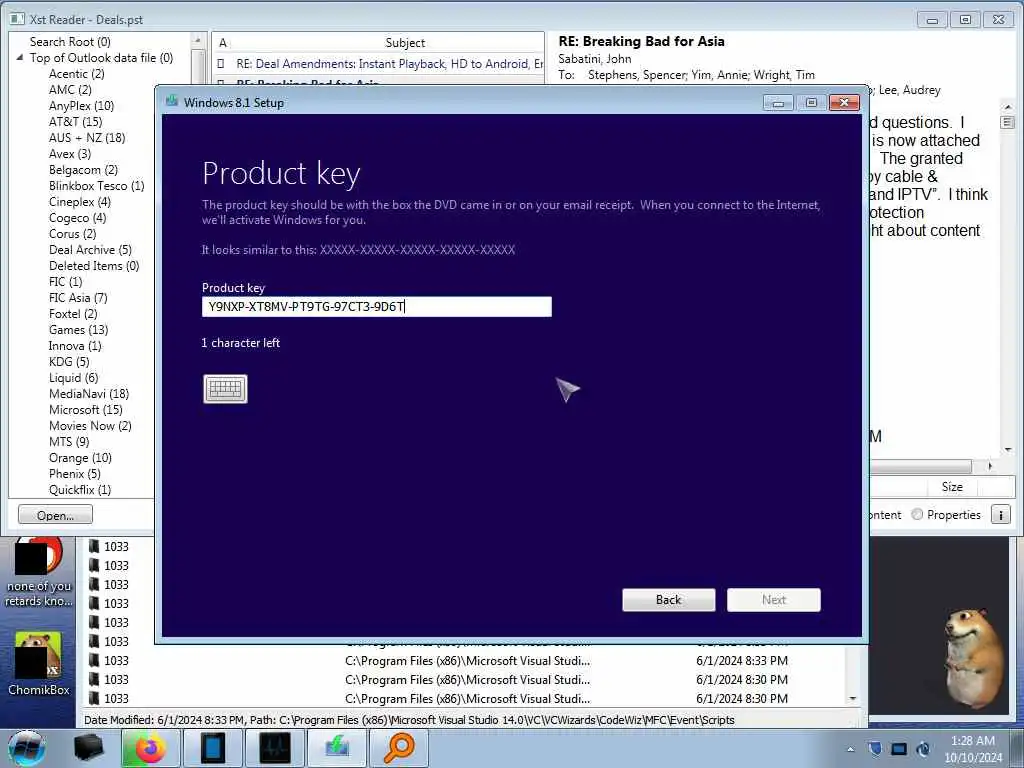Click the network monitor tray icon
Screen dimensions: 1024x768
point(899,749)
